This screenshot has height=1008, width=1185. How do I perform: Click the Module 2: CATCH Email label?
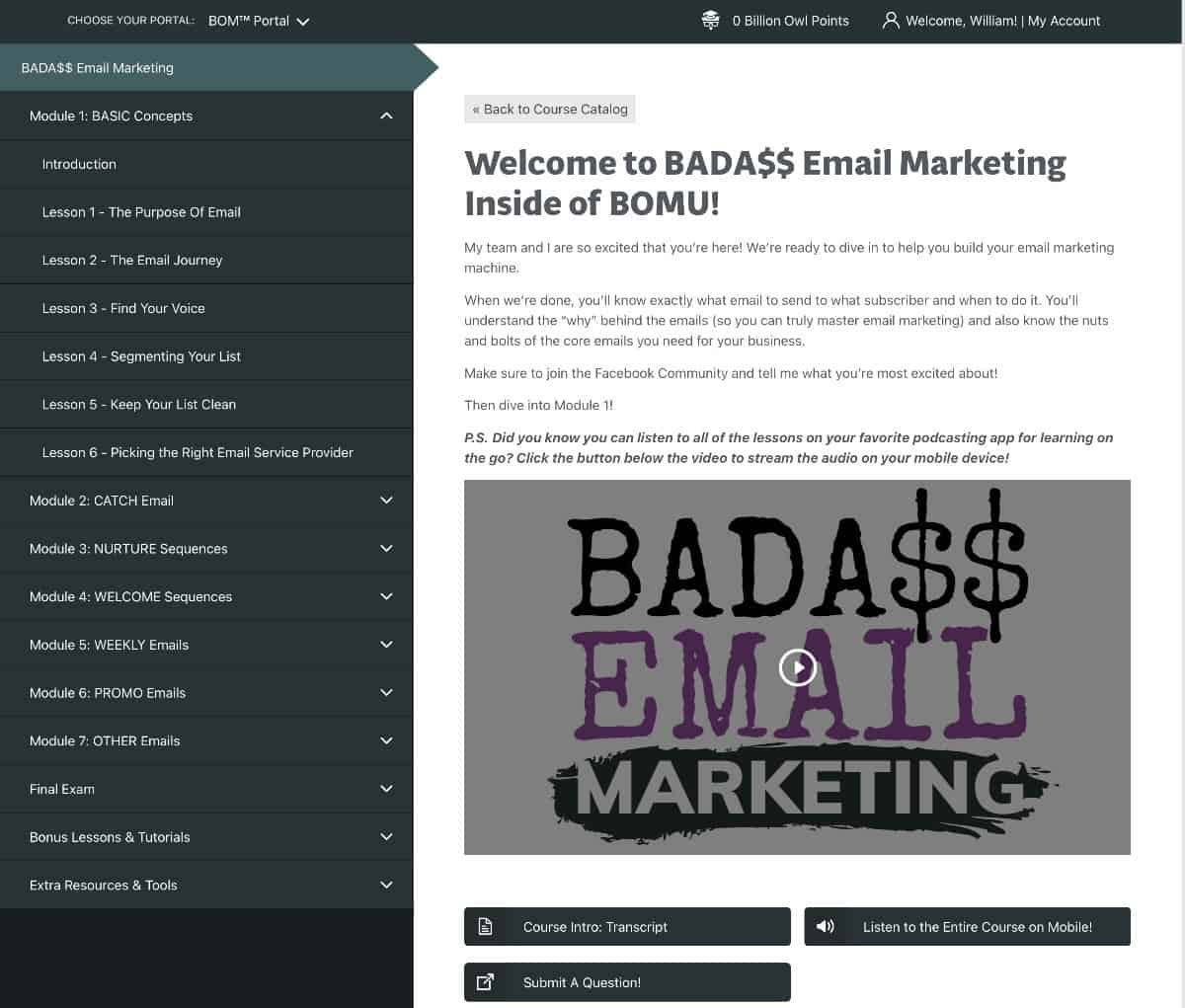(x=102, y=501)
